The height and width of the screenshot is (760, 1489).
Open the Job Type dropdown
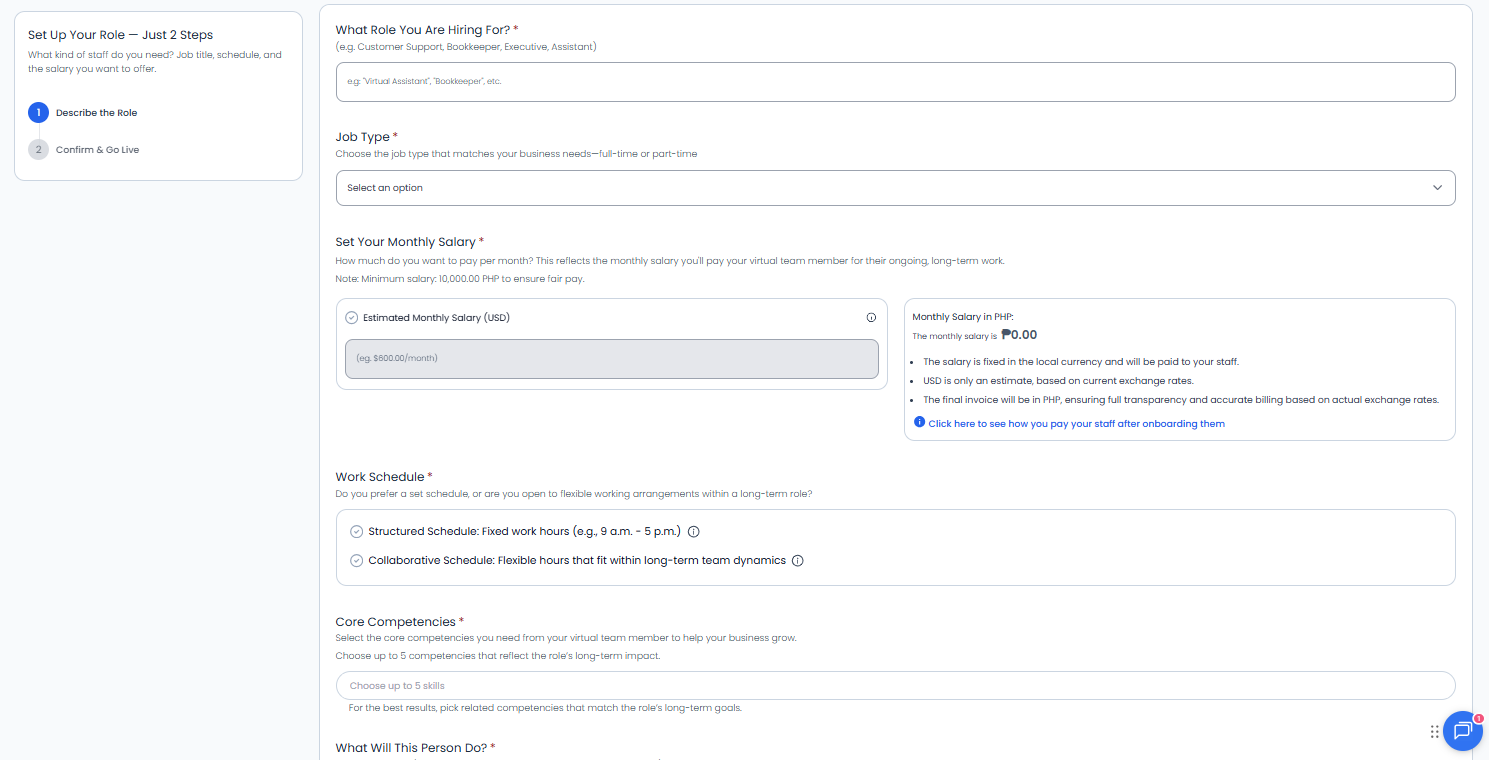tap(895, 188)
